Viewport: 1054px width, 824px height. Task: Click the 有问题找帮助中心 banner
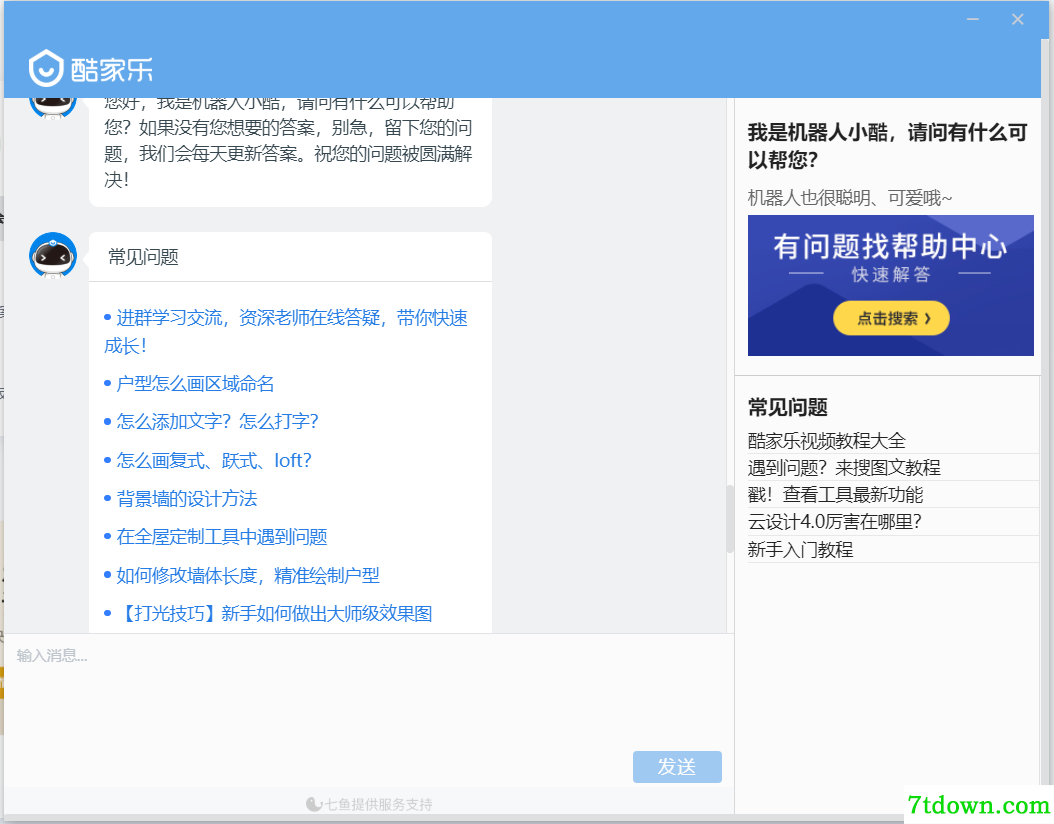891,285
